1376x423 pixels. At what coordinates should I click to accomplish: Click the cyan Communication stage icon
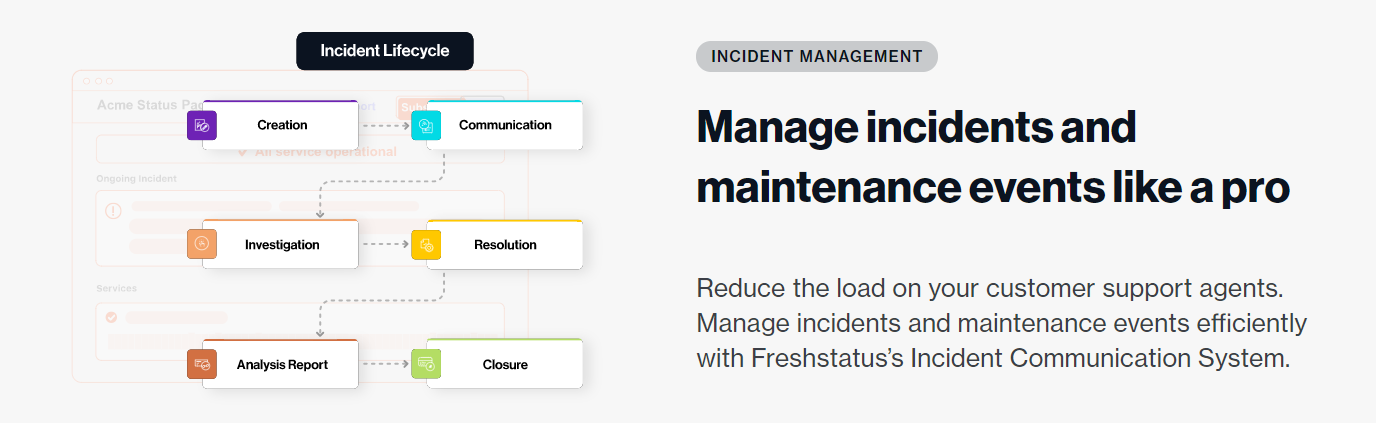426,125
